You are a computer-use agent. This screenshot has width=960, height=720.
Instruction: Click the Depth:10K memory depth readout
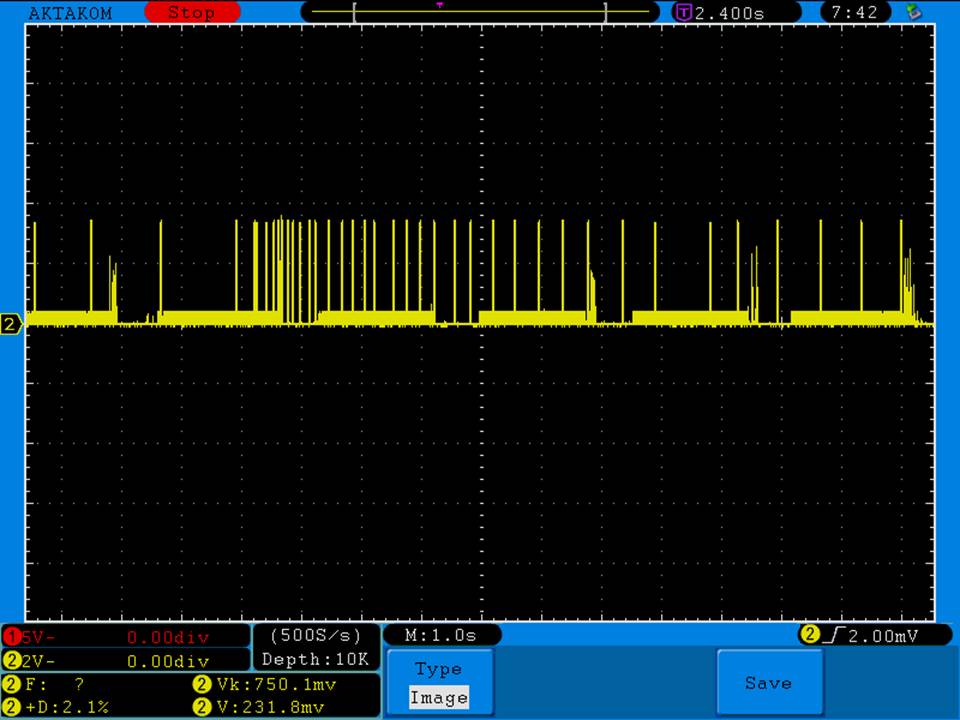[x=315, y=659]
